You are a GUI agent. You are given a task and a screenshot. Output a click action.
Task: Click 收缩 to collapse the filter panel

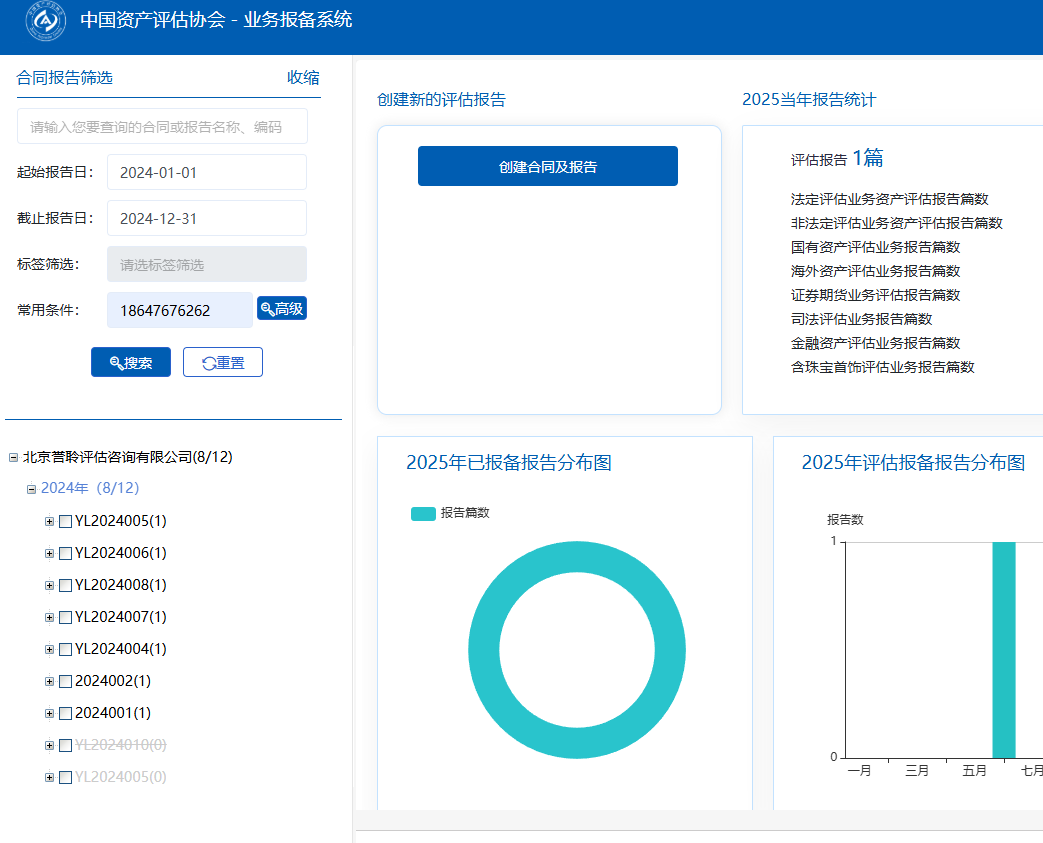point(303,78)
